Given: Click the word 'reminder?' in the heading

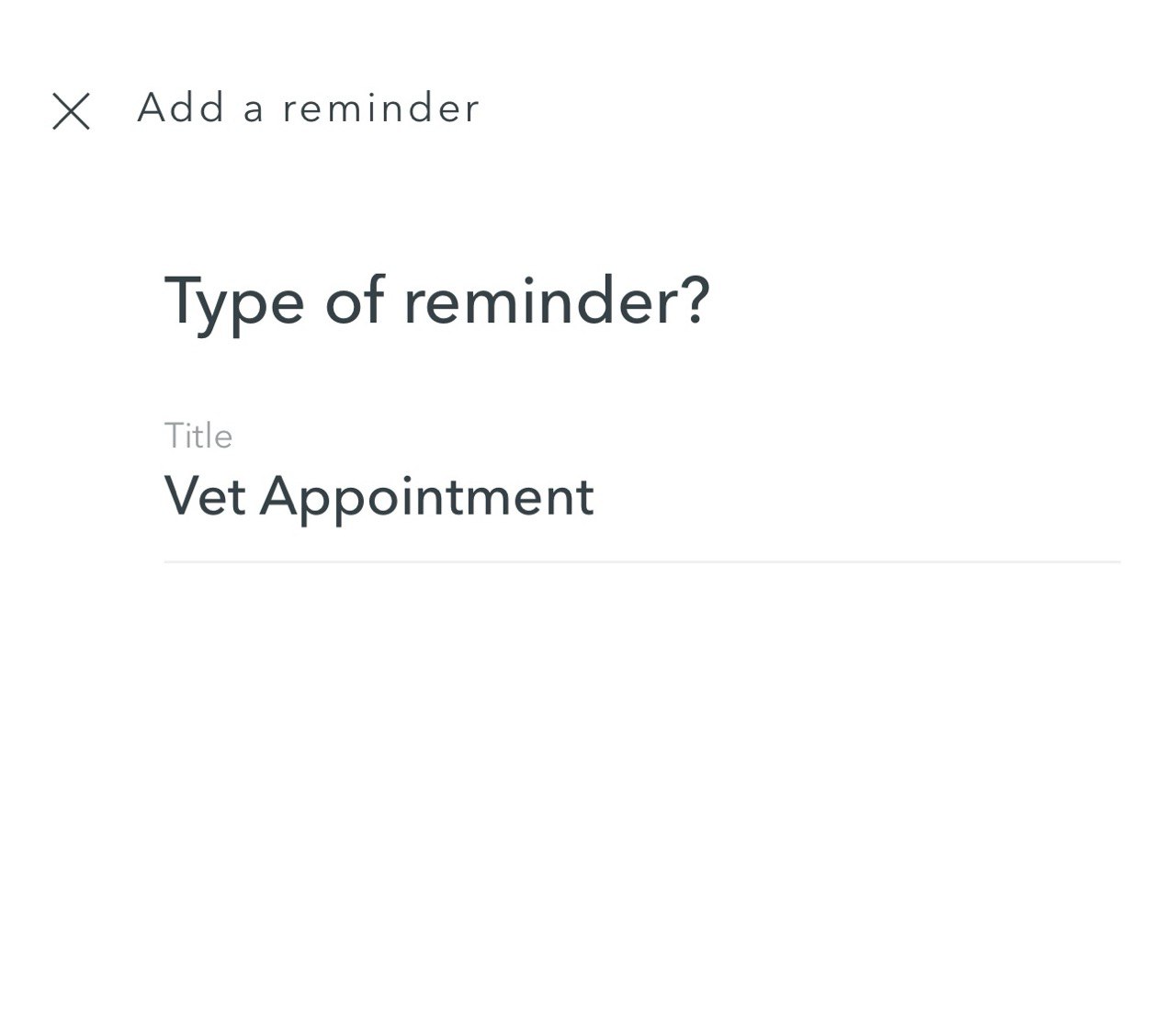Looking at the screenshot, I should [557, 301].
